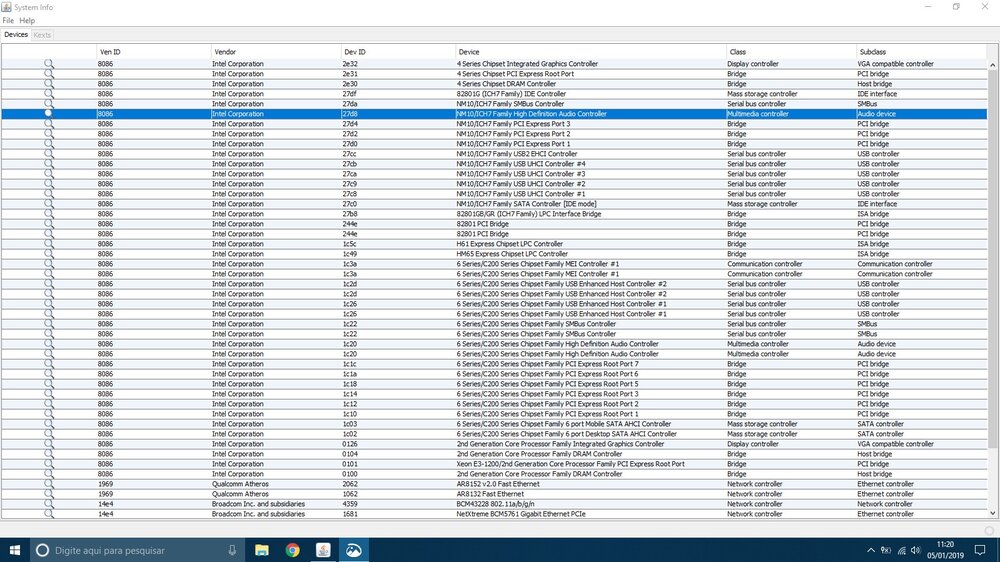Open the File menu
Image resolution: width=1000 pixels, height=562 pixels.
coord(8,20)
